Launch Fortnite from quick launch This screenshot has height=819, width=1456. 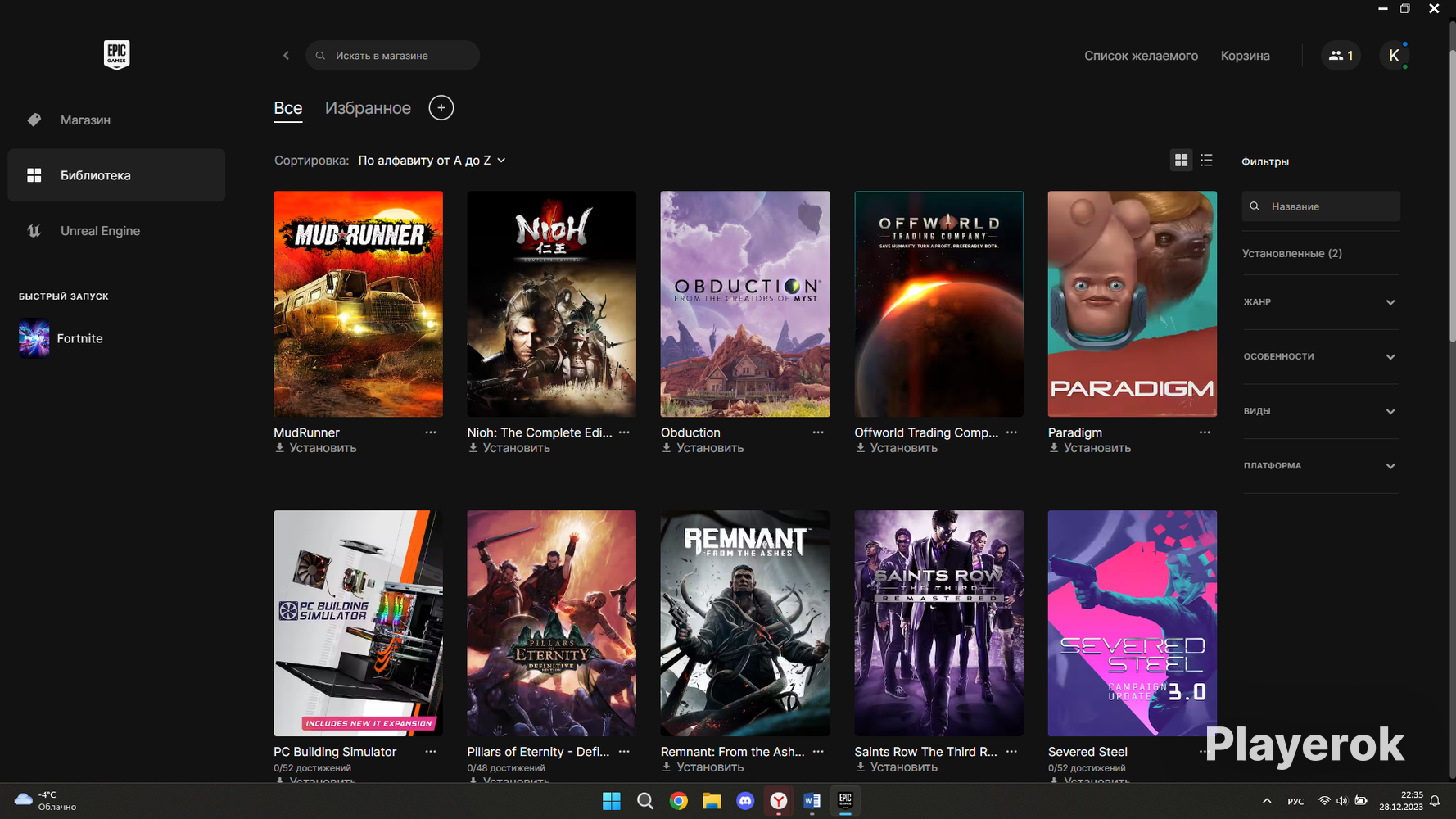(61, 338)
